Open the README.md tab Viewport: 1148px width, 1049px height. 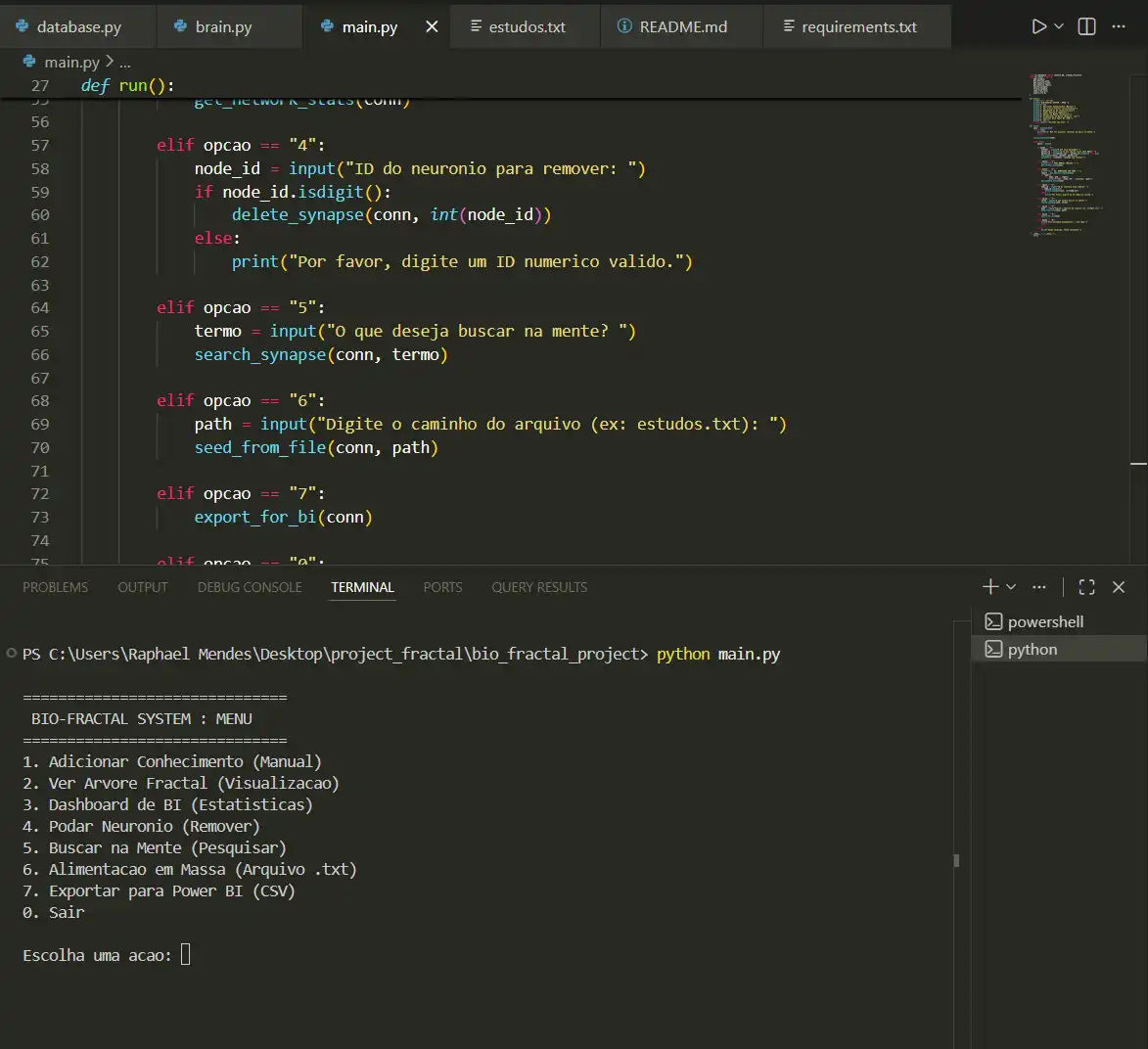coord(682,27)
